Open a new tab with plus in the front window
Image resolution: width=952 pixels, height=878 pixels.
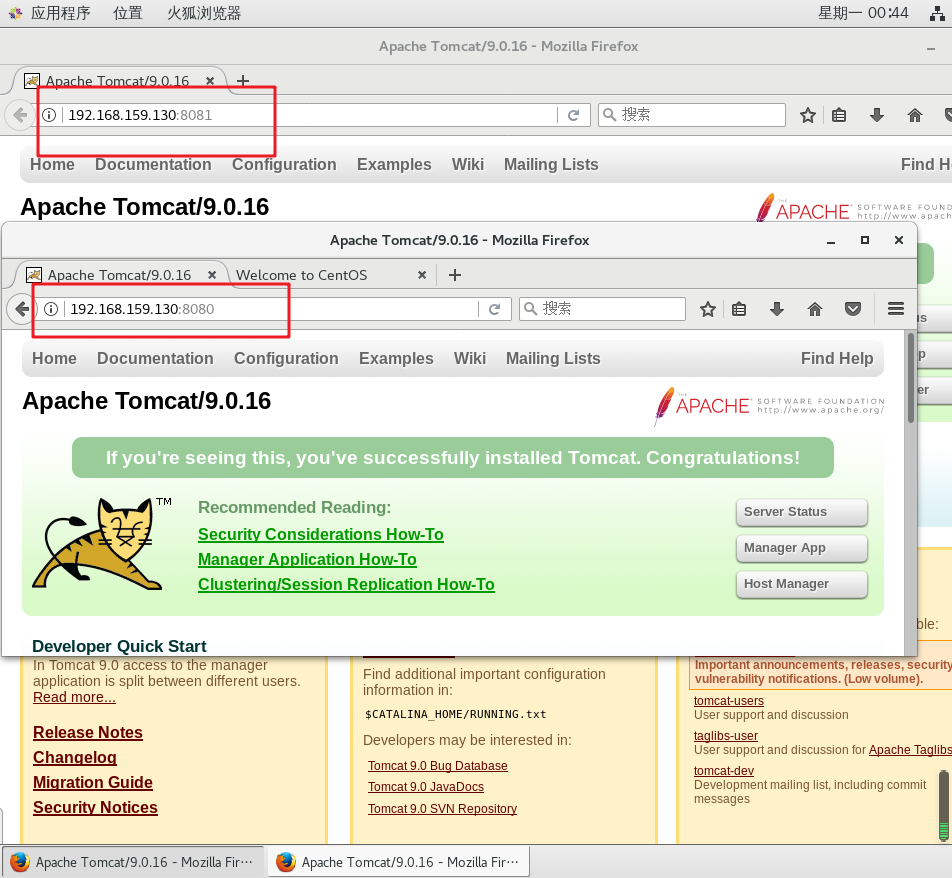(455, 275)
